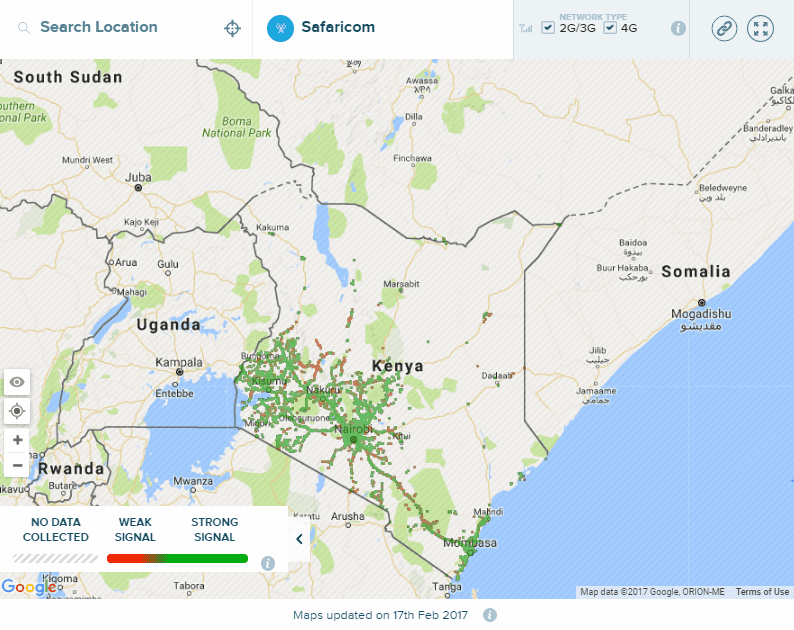Click the 'STRONG SIGNAL' legend label
Screen dimensions: 794x630
click(x=215, y=530)
